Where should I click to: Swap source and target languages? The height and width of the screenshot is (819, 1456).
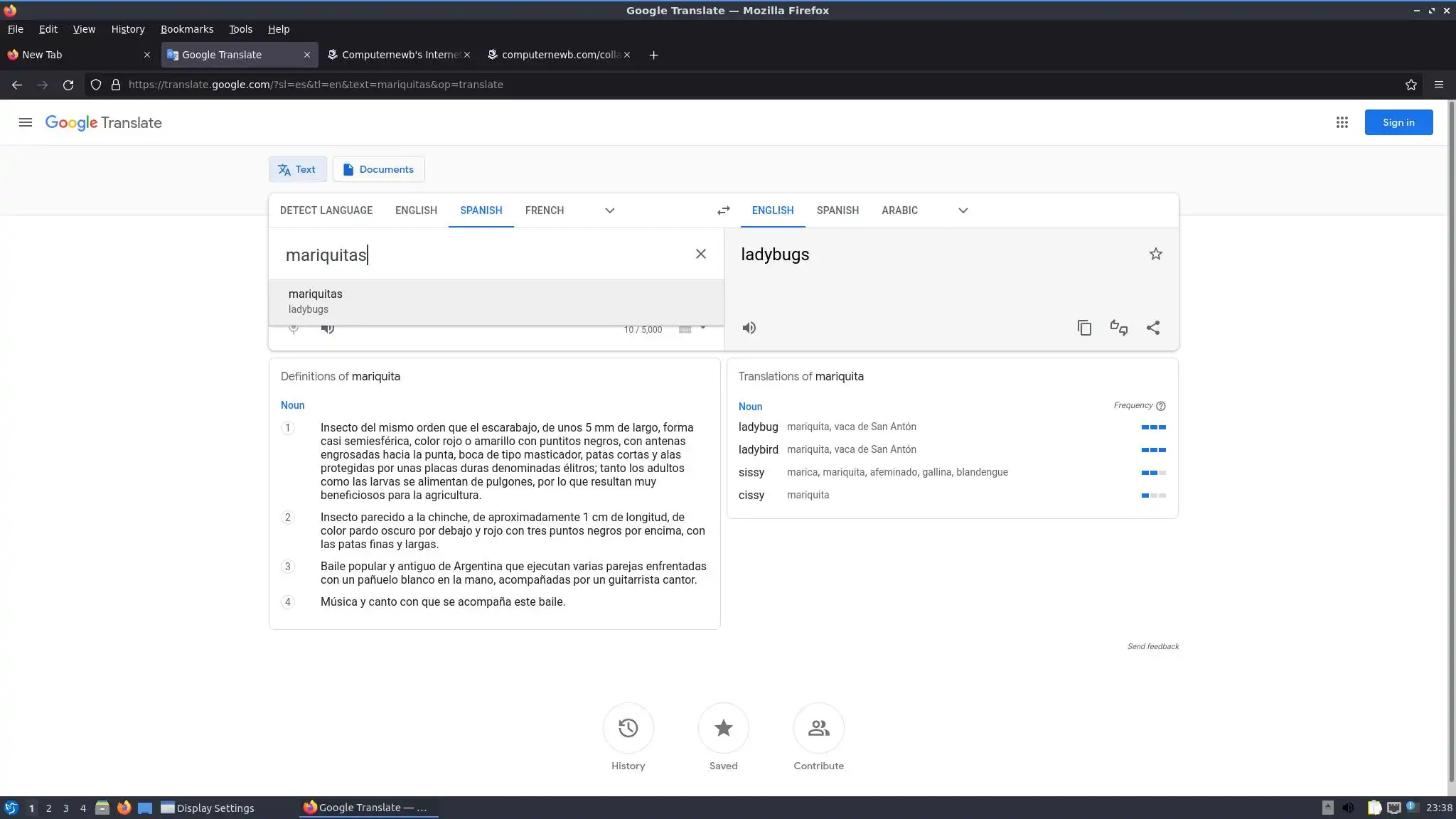(x=723, y=210)
